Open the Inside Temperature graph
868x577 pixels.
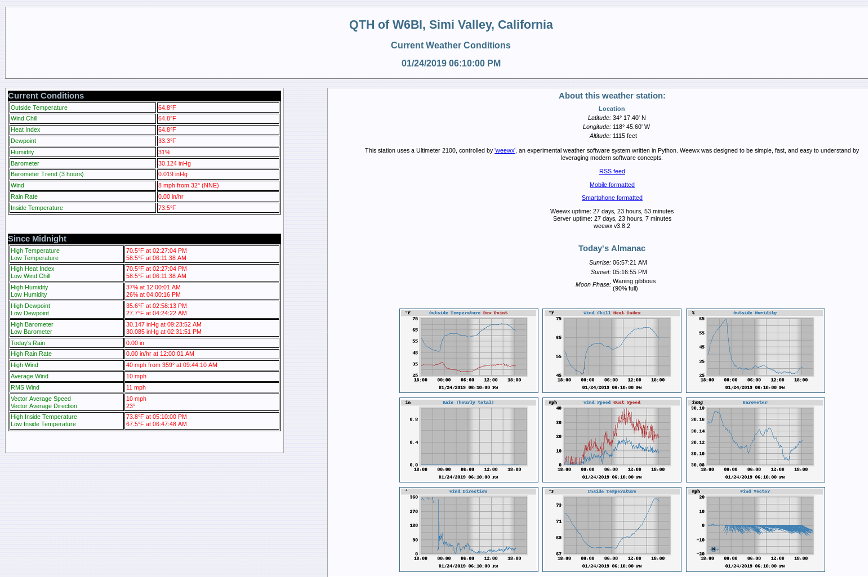612,529
